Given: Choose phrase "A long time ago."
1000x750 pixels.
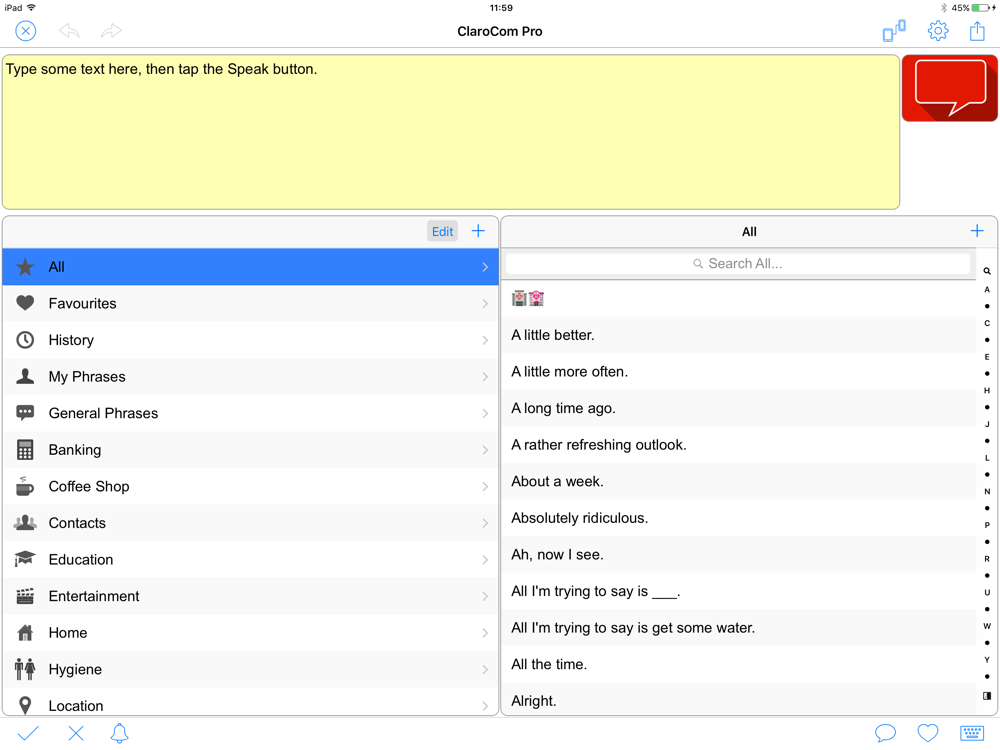Looking at the screenshot, I should click(741, 408).
